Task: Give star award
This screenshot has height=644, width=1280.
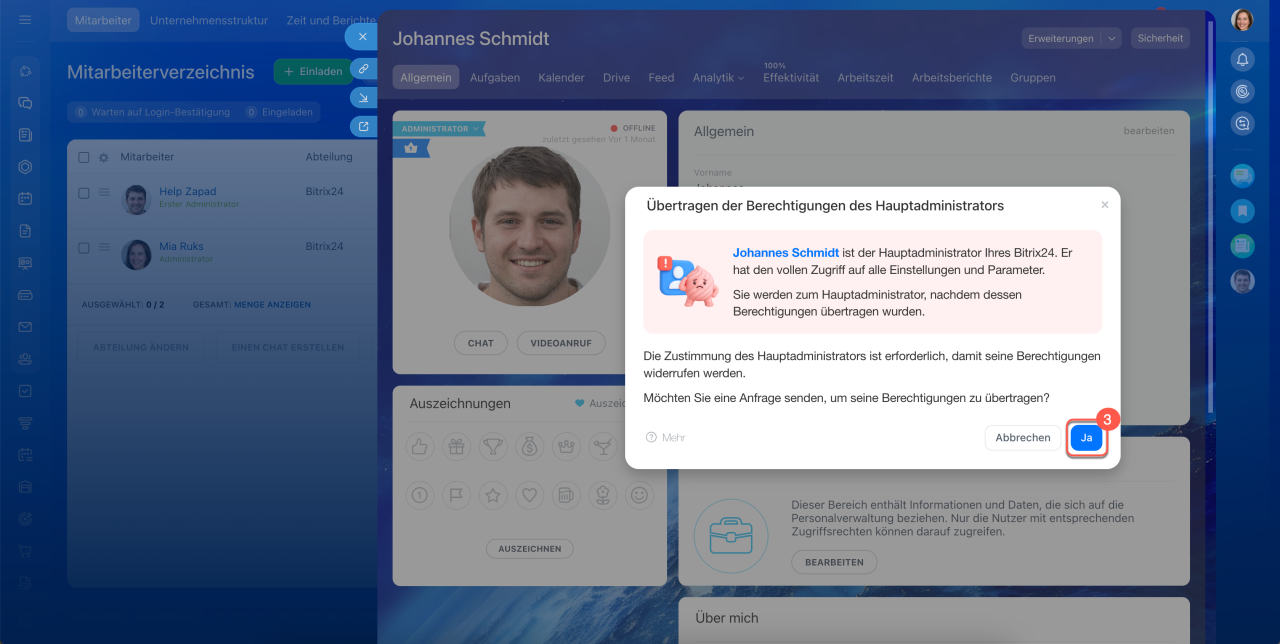Action: [x=493, y=494]
